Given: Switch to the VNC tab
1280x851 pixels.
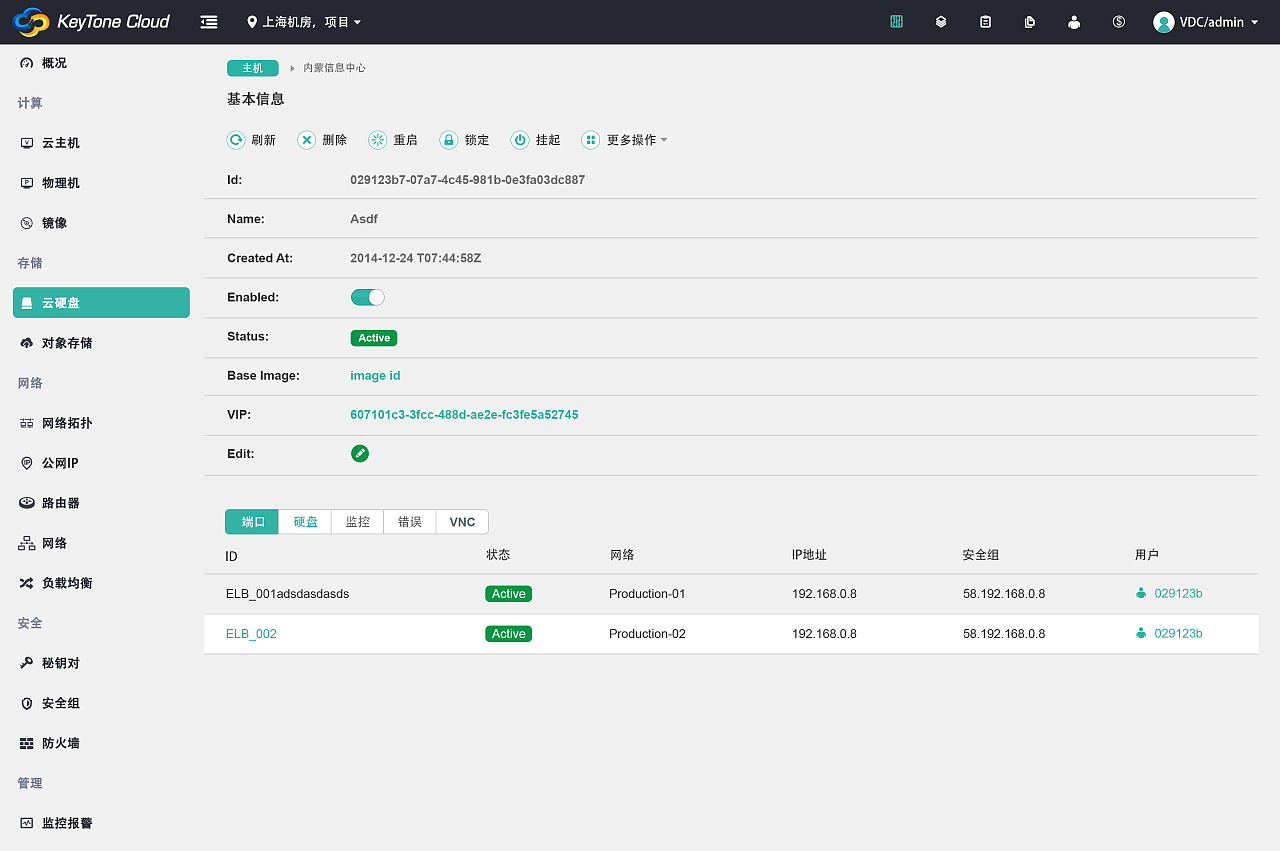Looking at the screenshot, I should [x=462, y=521].
